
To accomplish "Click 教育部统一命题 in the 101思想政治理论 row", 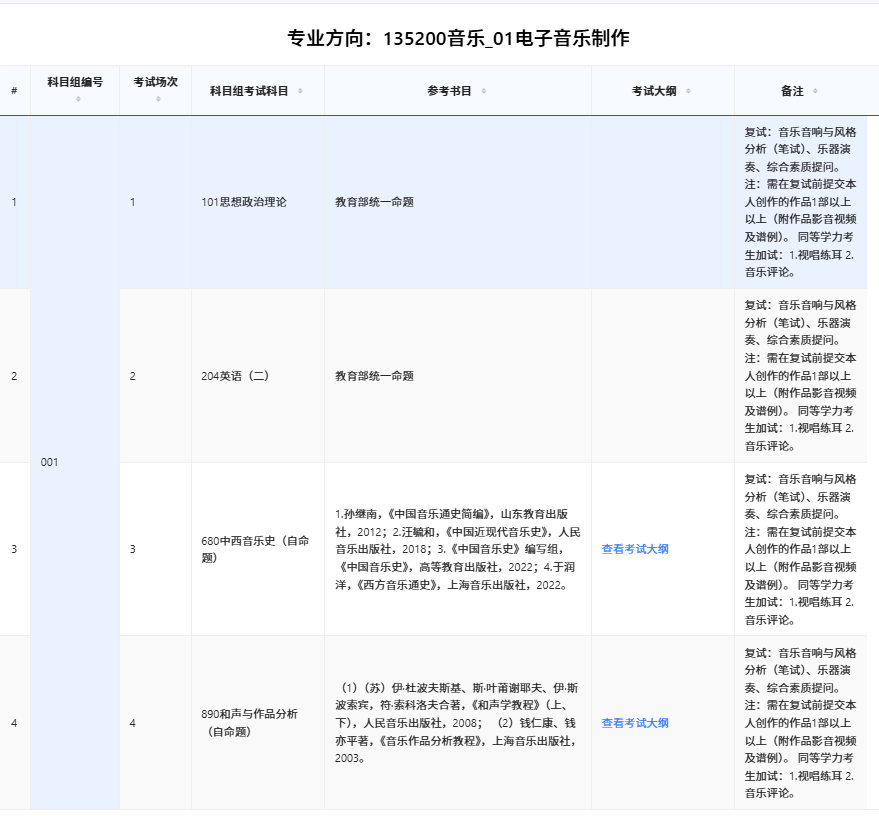I will pyautogui.click(x=375, y=202).
